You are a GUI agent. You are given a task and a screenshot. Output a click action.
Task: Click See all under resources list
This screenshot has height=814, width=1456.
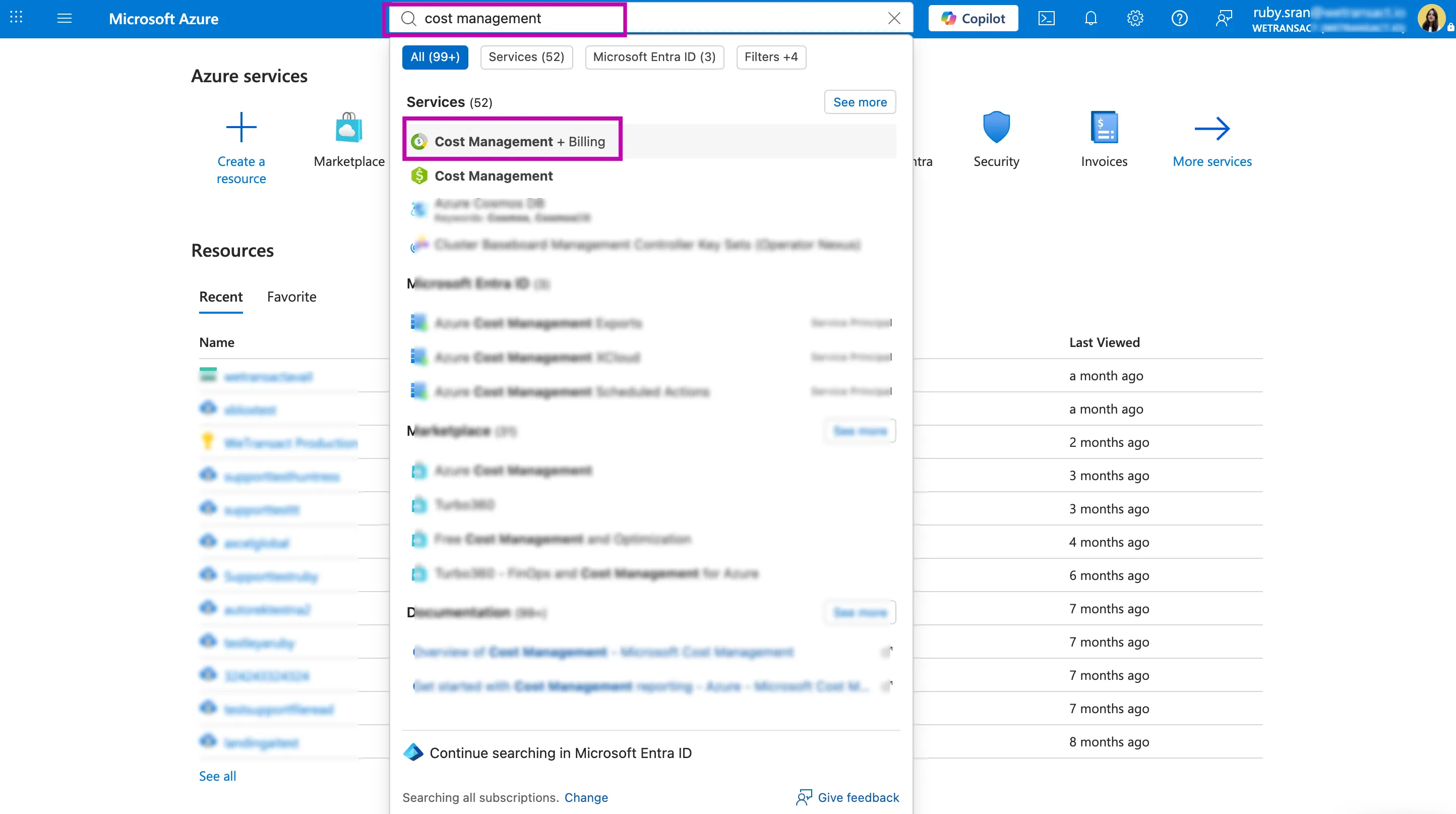218,776
